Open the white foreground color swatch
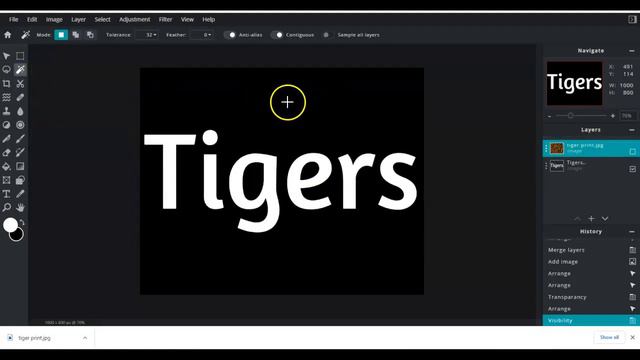 tap(10, 225)
